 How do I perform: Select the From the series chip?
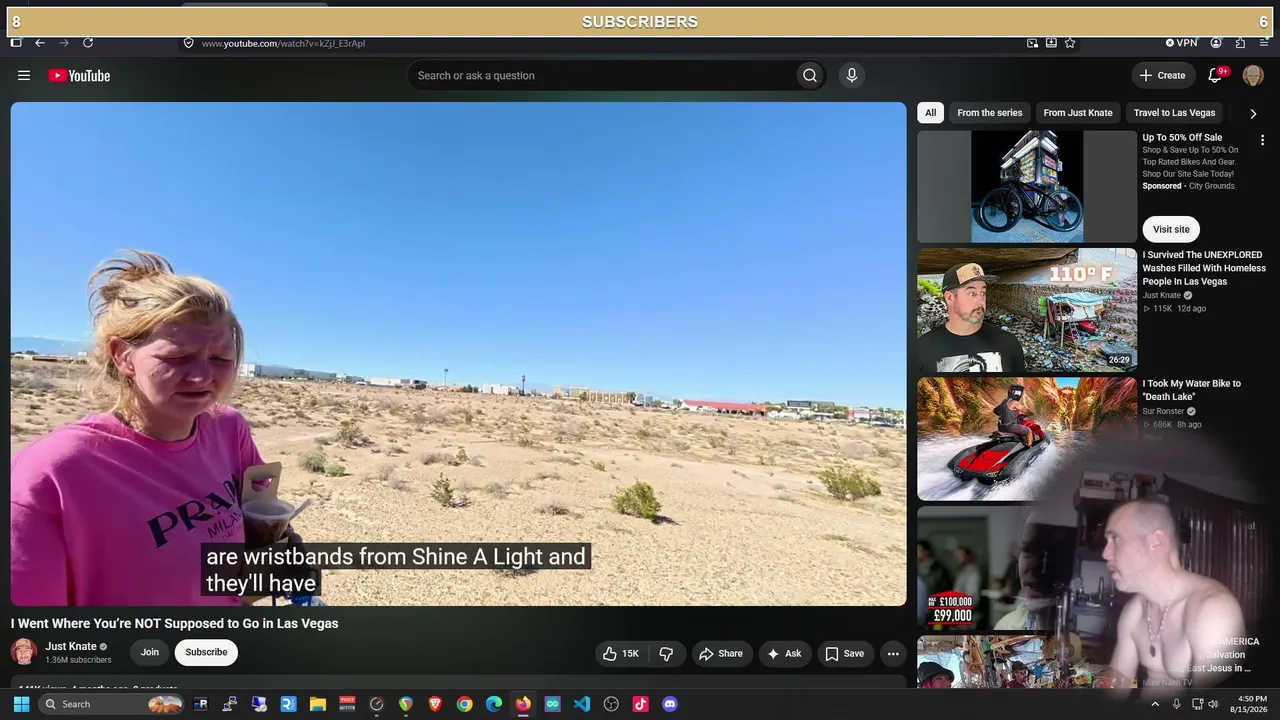coord(990,113)
